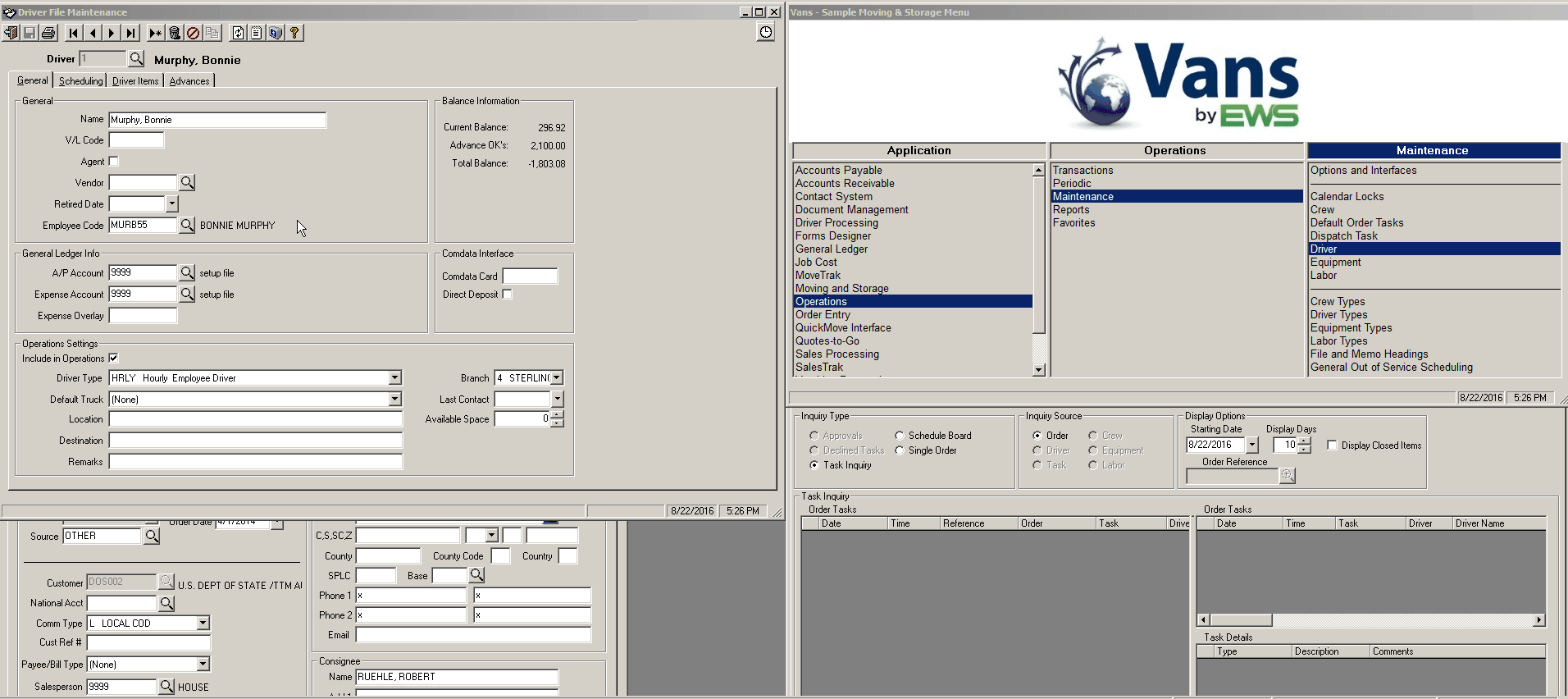Expand the Default Truck dropdown

click(x=395, y=399)
